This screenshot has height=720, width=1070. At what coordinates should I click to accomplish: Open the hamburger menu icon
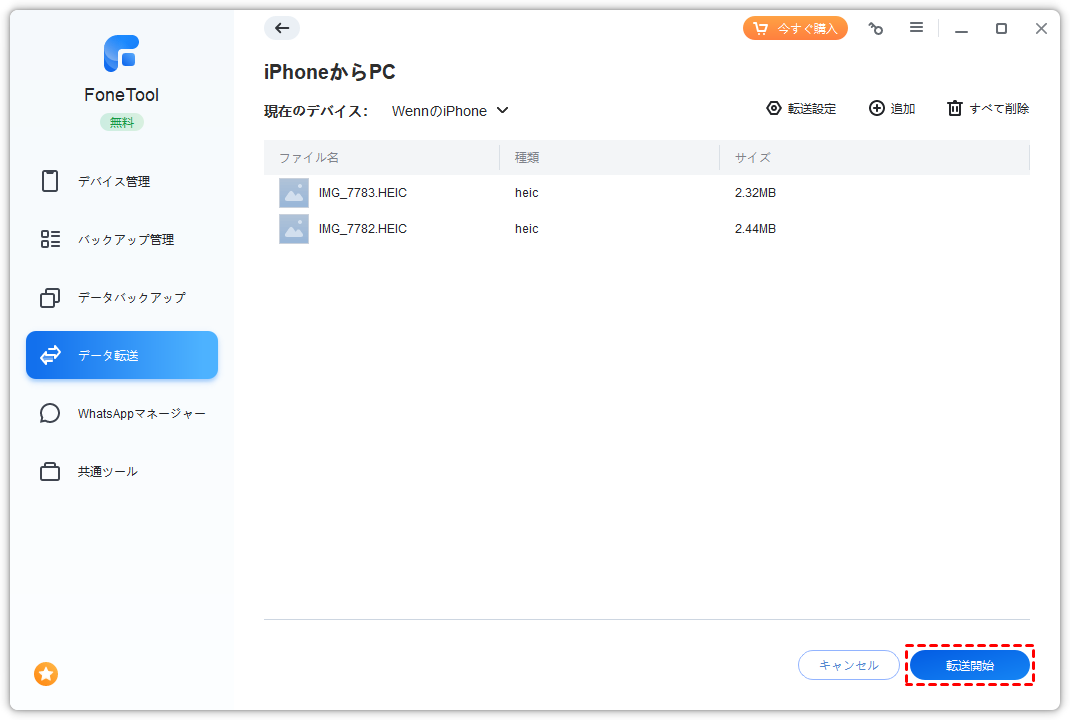pyautogui.click(x=916, y=28)
